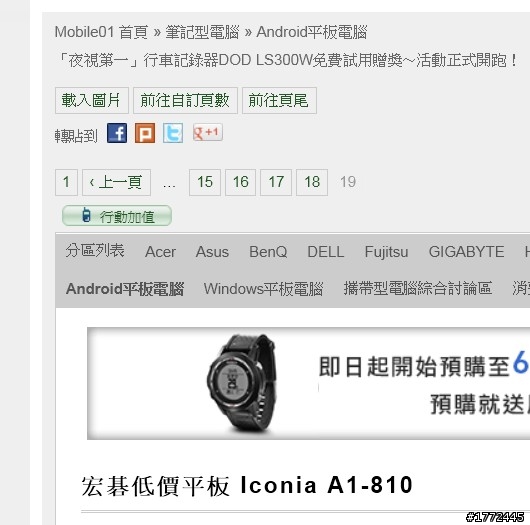Click 載入圖片 to load images
Viewport: 530px width, 525px height.
92,100
